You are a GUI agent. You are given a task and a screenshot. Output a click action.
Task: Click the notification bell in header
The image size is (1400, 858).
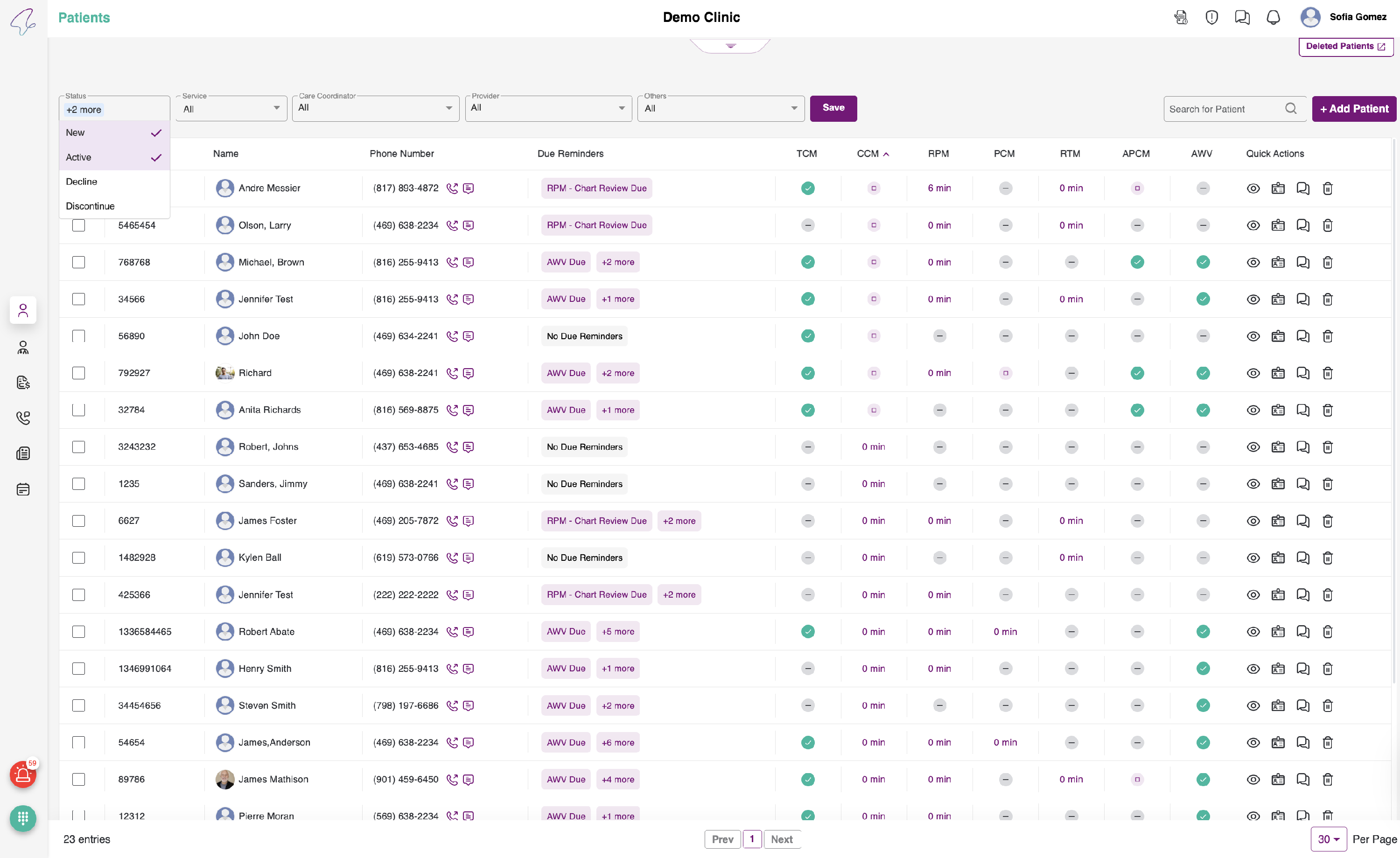pyautogui.click(x=1273, y=18)
